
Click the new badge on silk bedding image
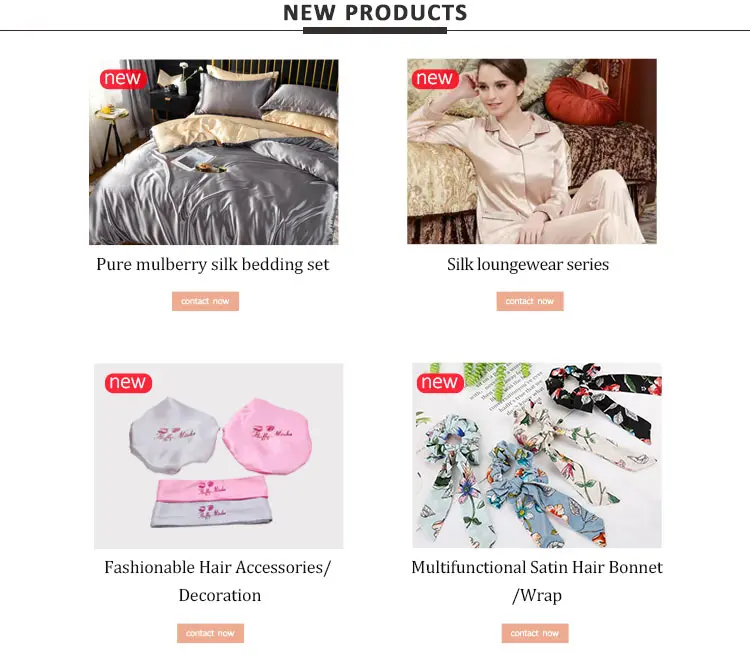point(123,79)
